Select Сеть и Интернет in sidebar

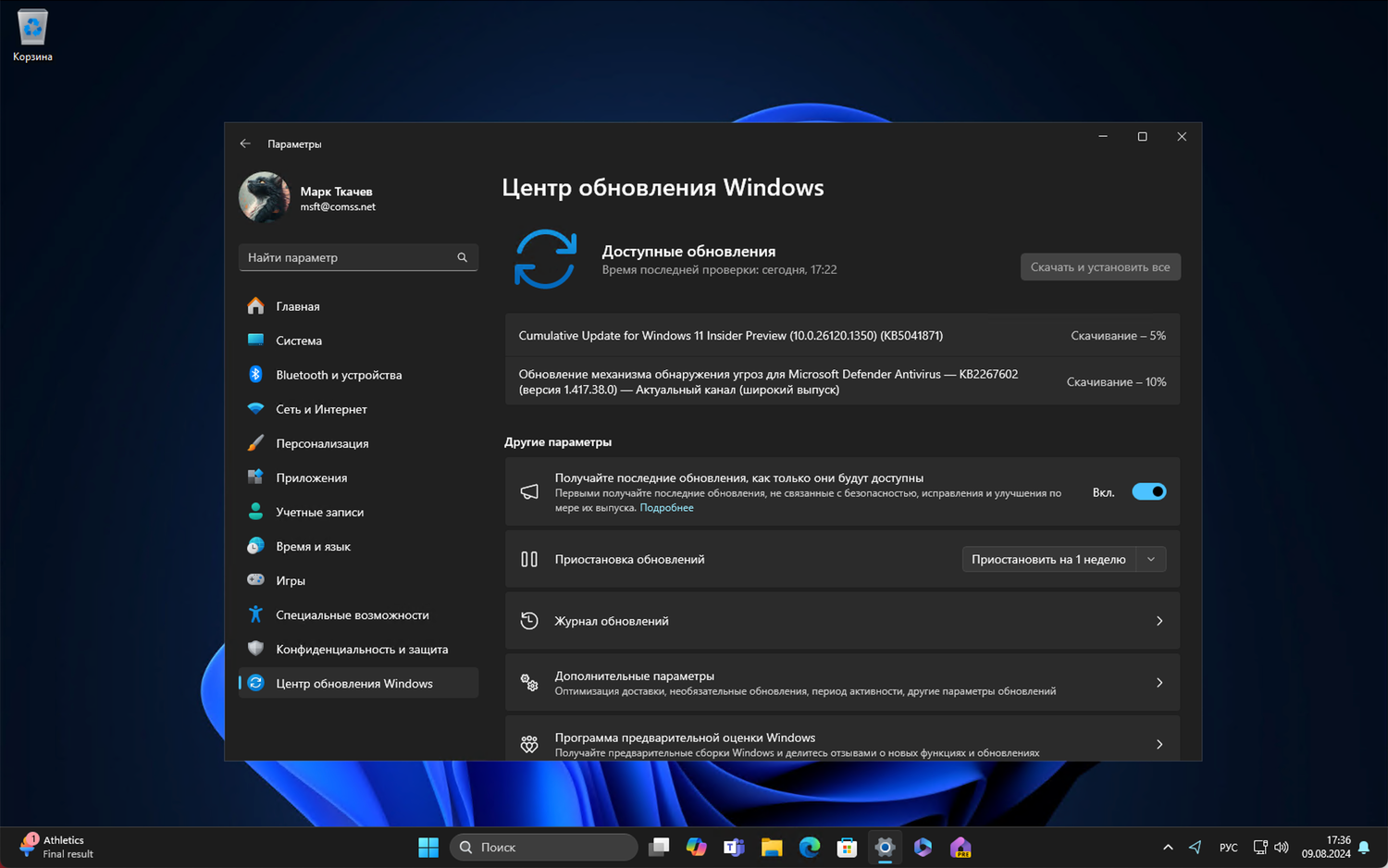(358, 409)
